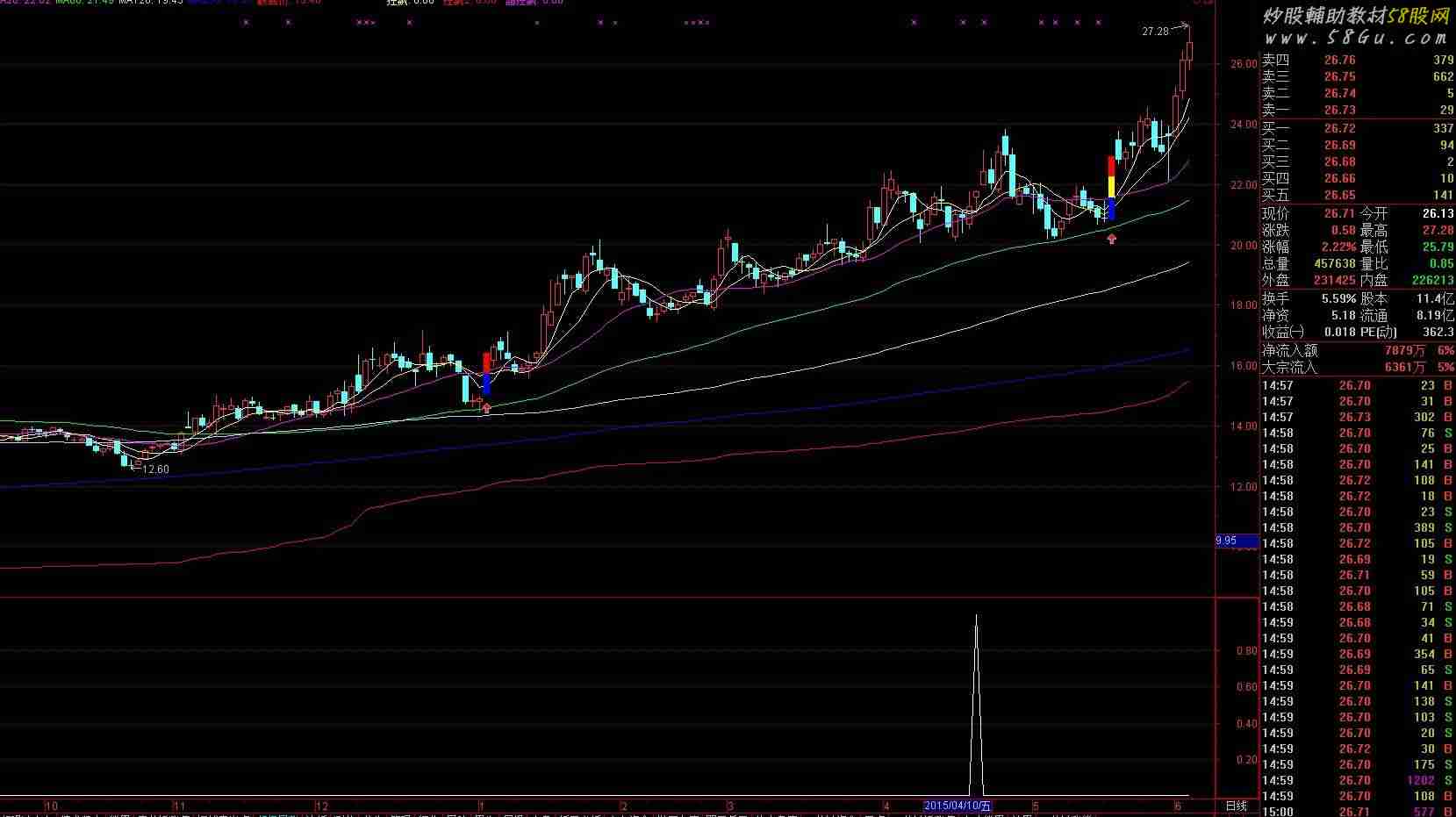Click the white spike peak in the indicator panel
The height and width of the screenshot is (817, 1456).
(976, 618)
